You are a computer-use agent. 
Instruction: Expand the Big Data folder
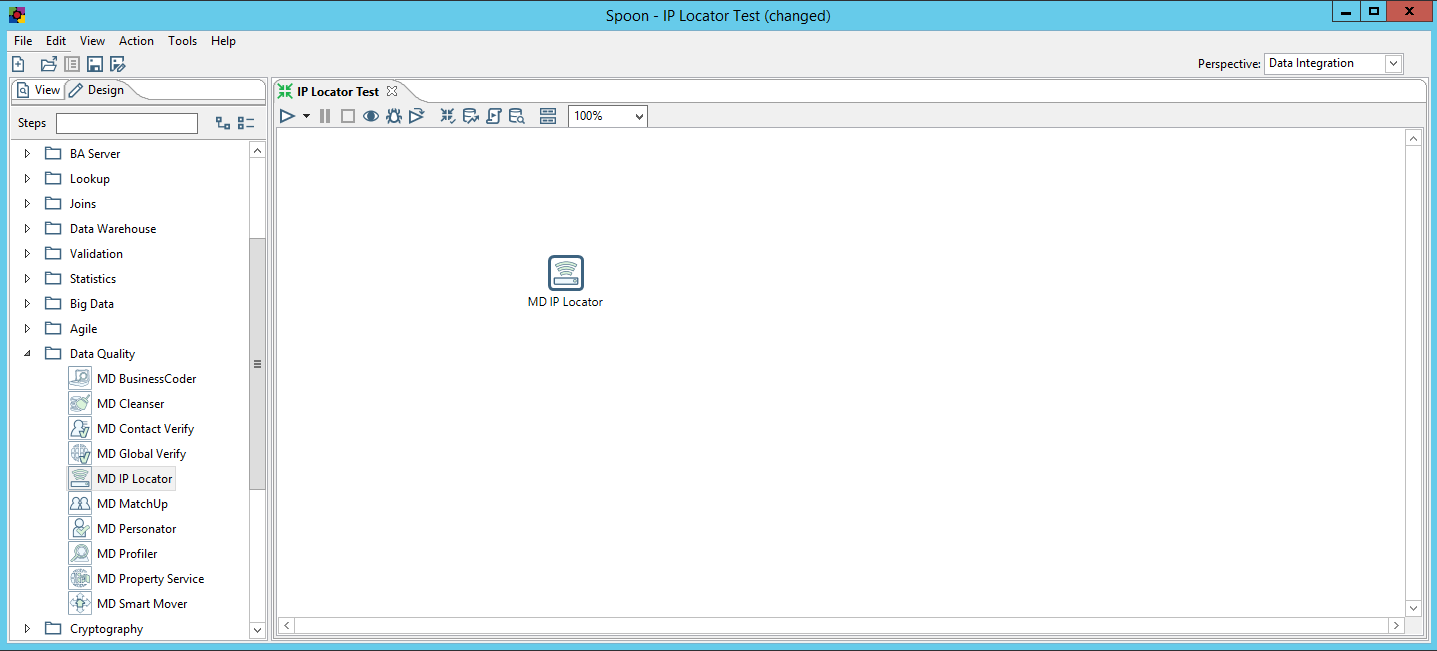pyautogui.click(x=27, y=304)
